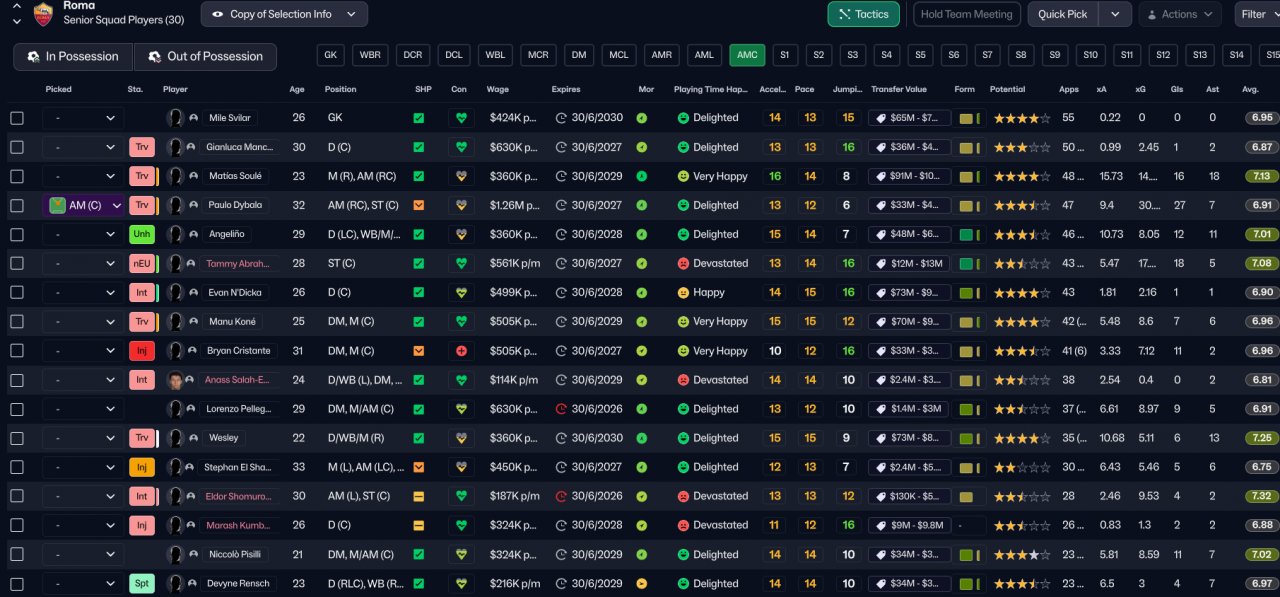
Task: Tick the checkbox for Bryan Cristante
Action: [16, 351]
